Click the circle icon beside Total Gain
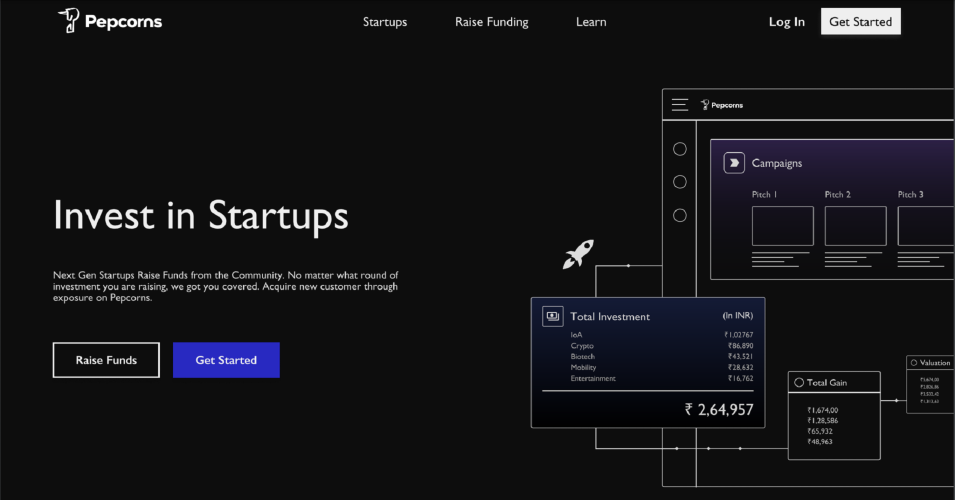This screenshot has height=500, width=955. (x=799, y=382)
